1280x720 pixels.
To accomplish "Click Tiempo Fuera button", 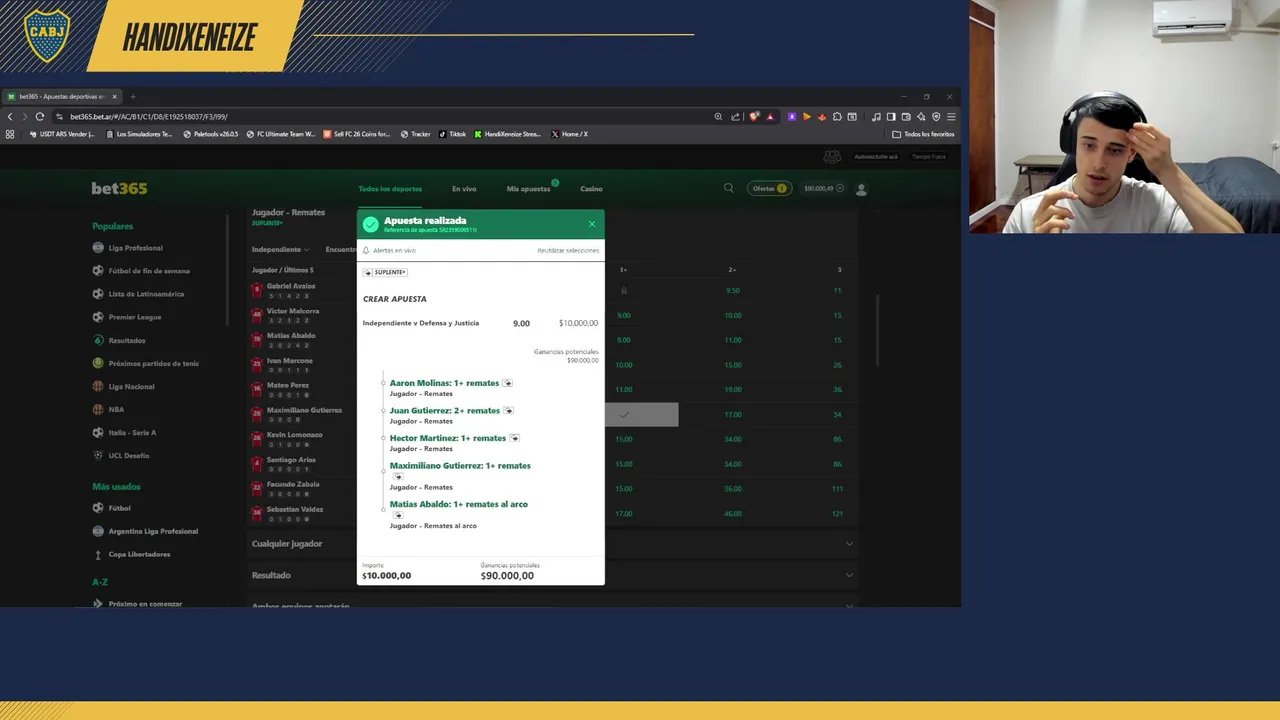I will click(928, 157).
